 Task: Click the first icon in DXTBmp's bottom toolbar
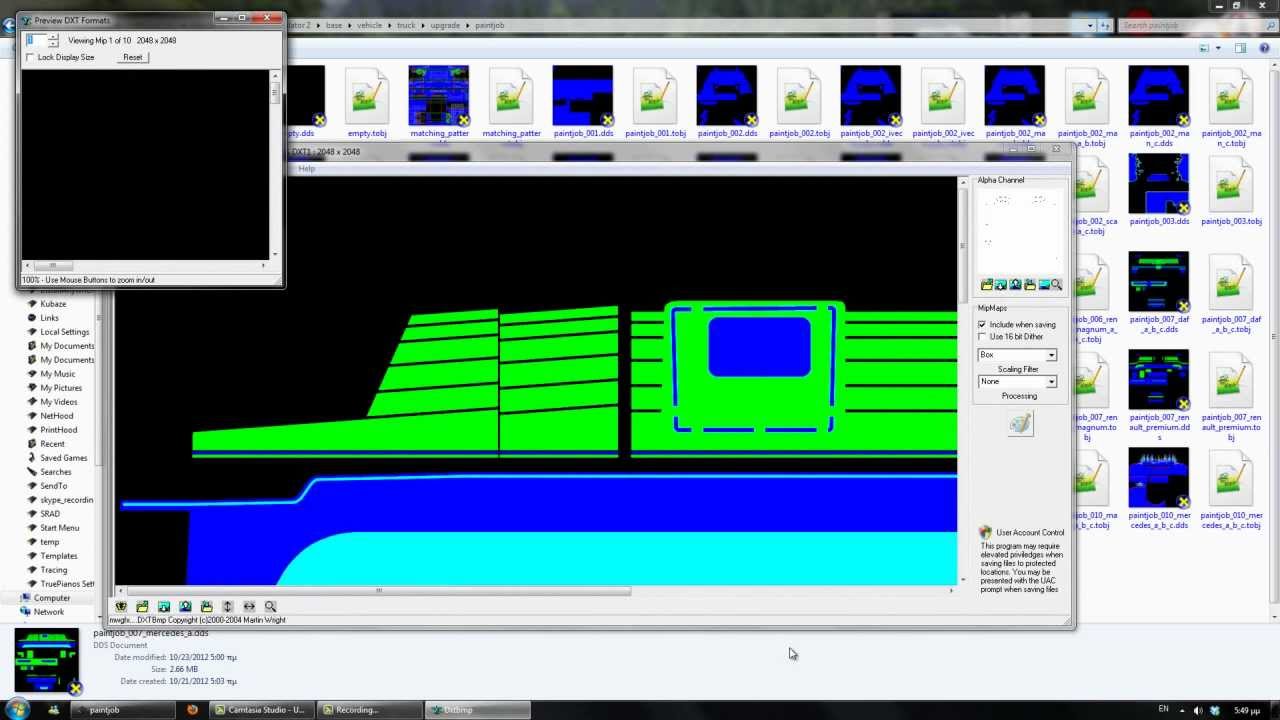tap(121, 606)
